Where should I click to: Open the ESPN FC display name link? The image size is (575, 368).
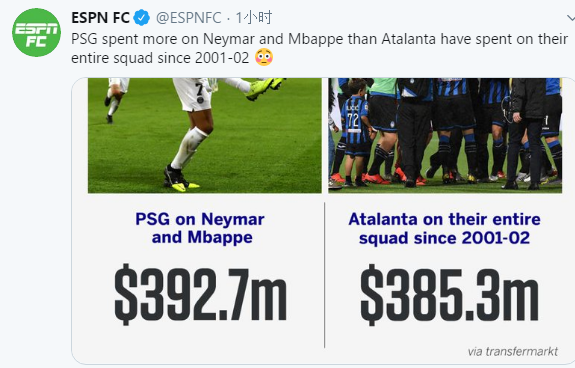(100, 18)
